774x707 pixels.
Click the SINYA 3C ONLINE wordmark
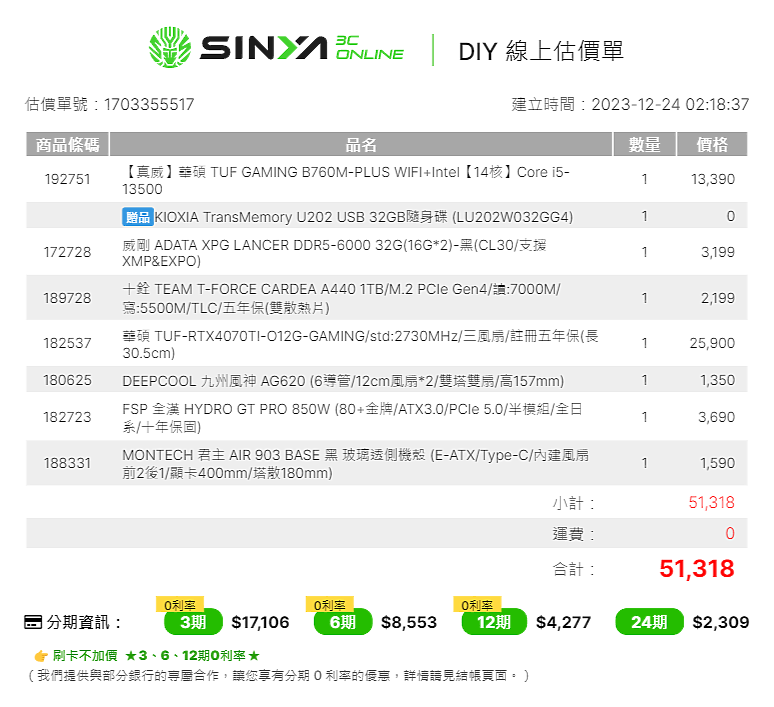(302, 48)
